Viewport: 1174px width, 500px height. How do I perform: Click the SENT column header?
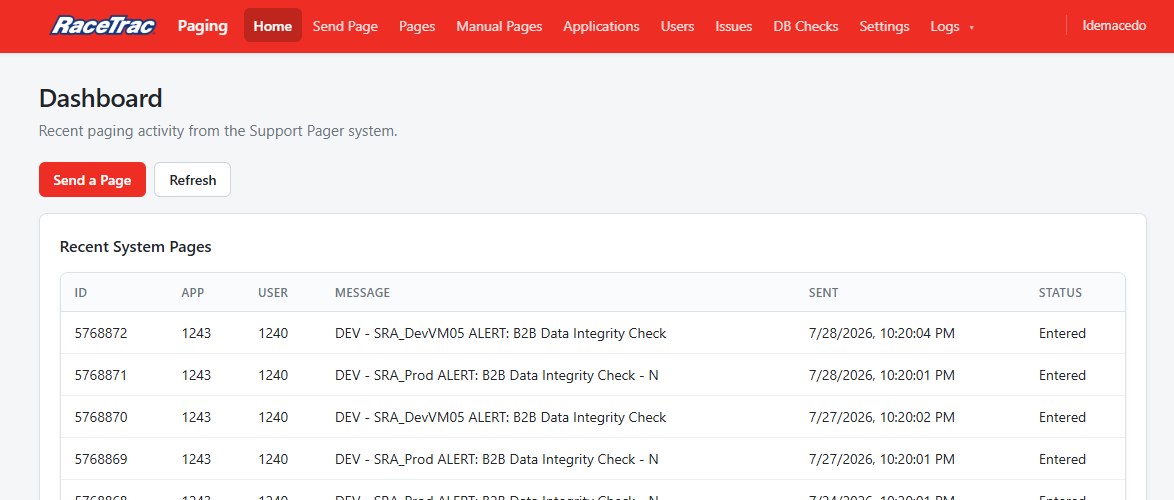point(824,293)
